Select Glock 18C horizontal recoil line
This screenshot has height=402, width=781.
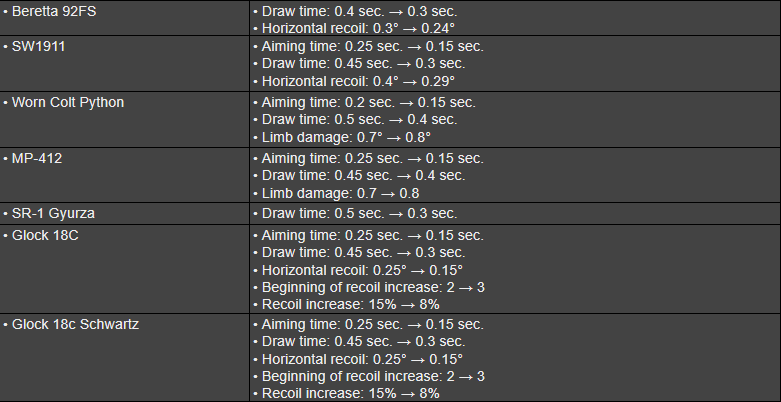pyautogui.click(x=362, y=270)
